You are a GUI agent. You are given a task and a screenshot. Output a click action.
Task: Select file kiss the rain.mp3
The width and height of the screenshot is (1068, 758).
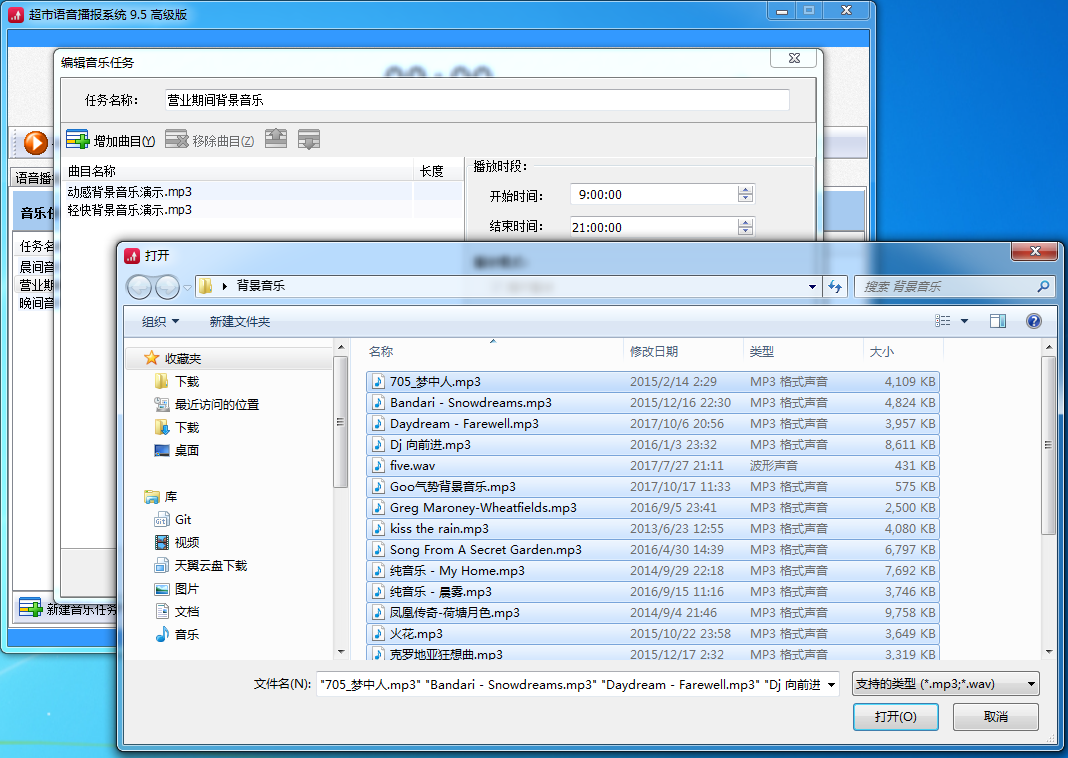pos(653,528)
